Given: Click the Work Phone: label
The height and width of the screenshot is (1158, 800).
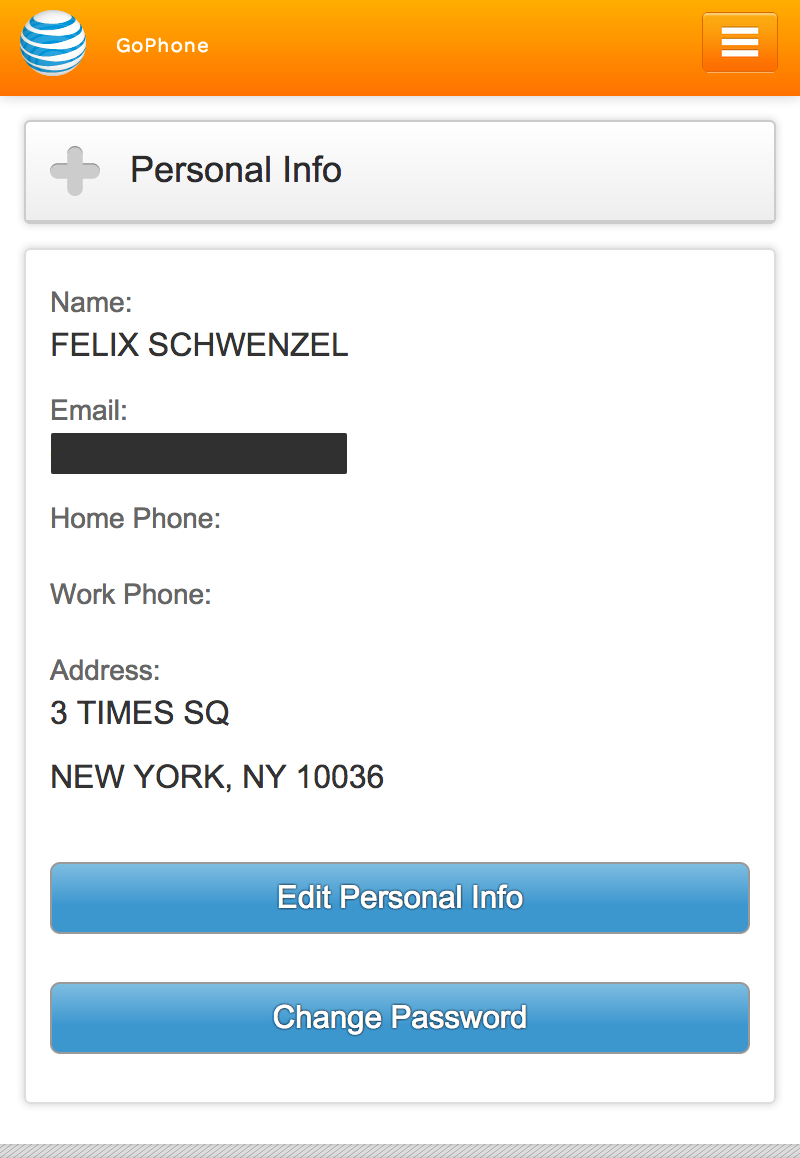Looking at the screenshot, I should pos(131,595).
